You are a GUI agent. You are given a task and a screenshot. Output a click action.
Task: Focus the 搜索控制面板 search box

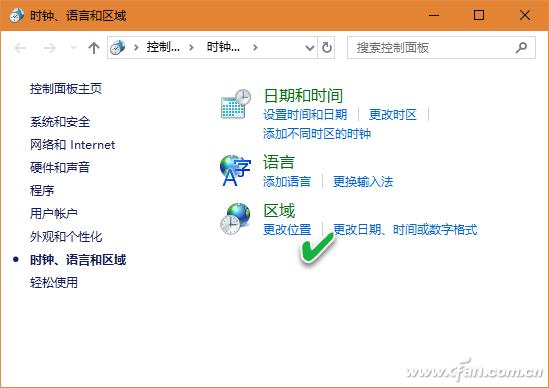point(441,47)
